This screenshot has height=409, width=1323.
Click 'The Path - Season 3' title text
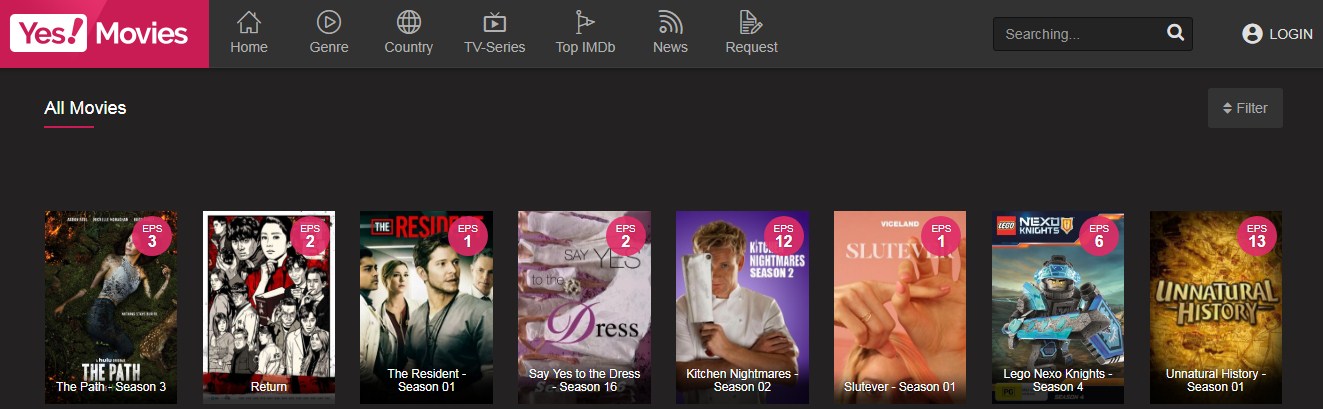[111, 387]
